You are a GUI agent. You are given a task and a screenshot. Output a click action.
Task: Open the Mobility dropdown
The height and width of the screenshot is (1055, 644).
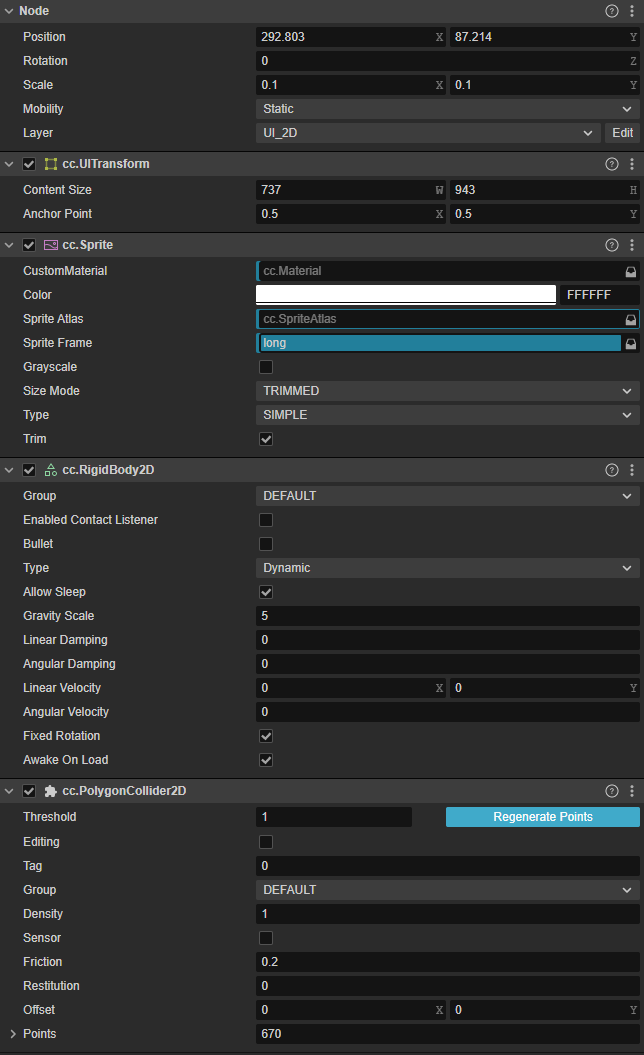pos(447,109)
